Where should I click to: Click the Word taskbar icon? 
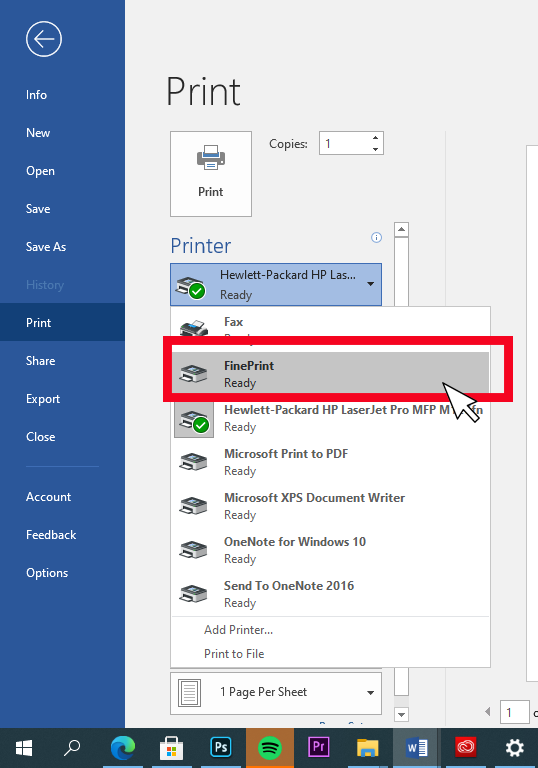pos(416,748)
